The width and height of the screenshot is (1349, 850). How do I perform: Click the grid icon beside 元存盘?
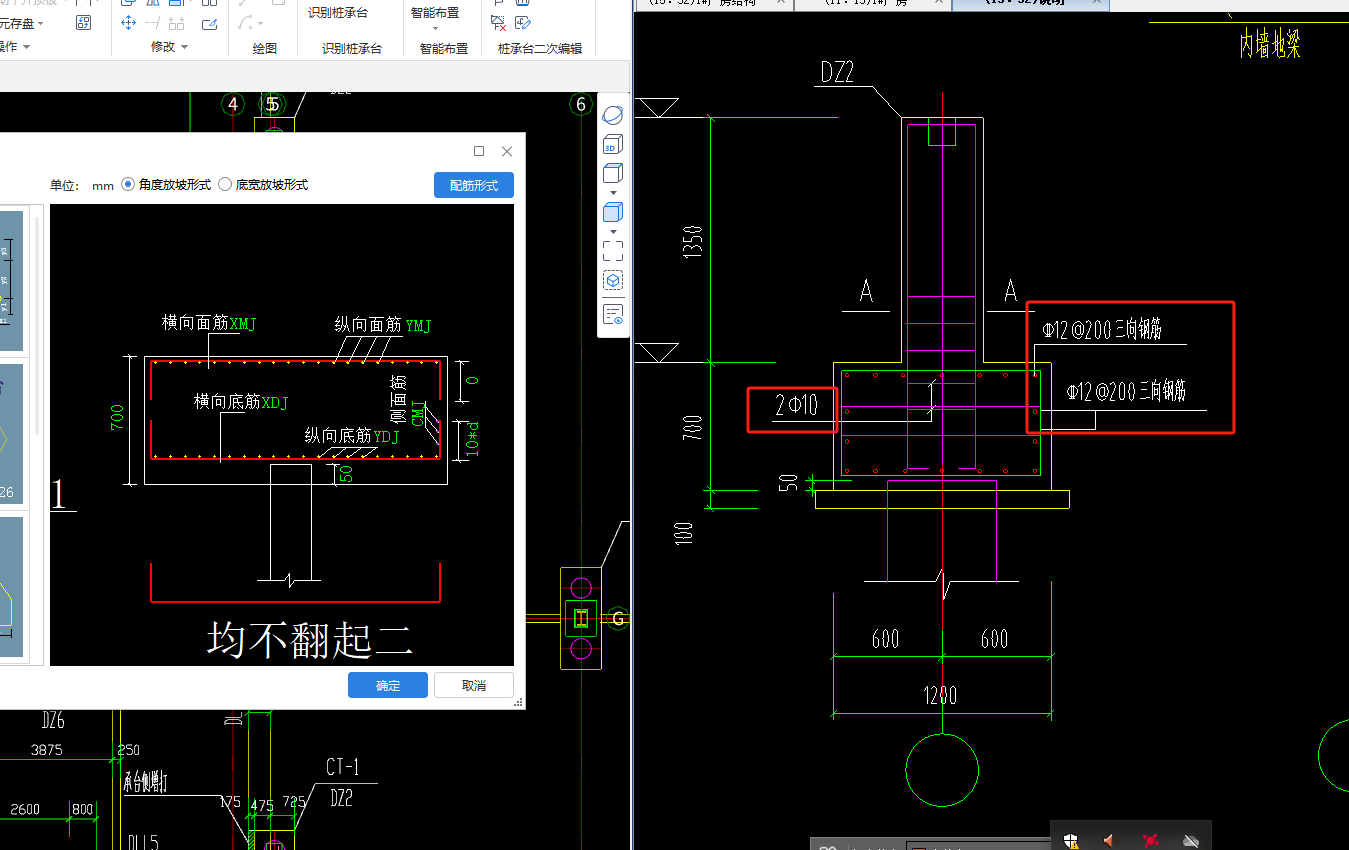tap(84, 22)
